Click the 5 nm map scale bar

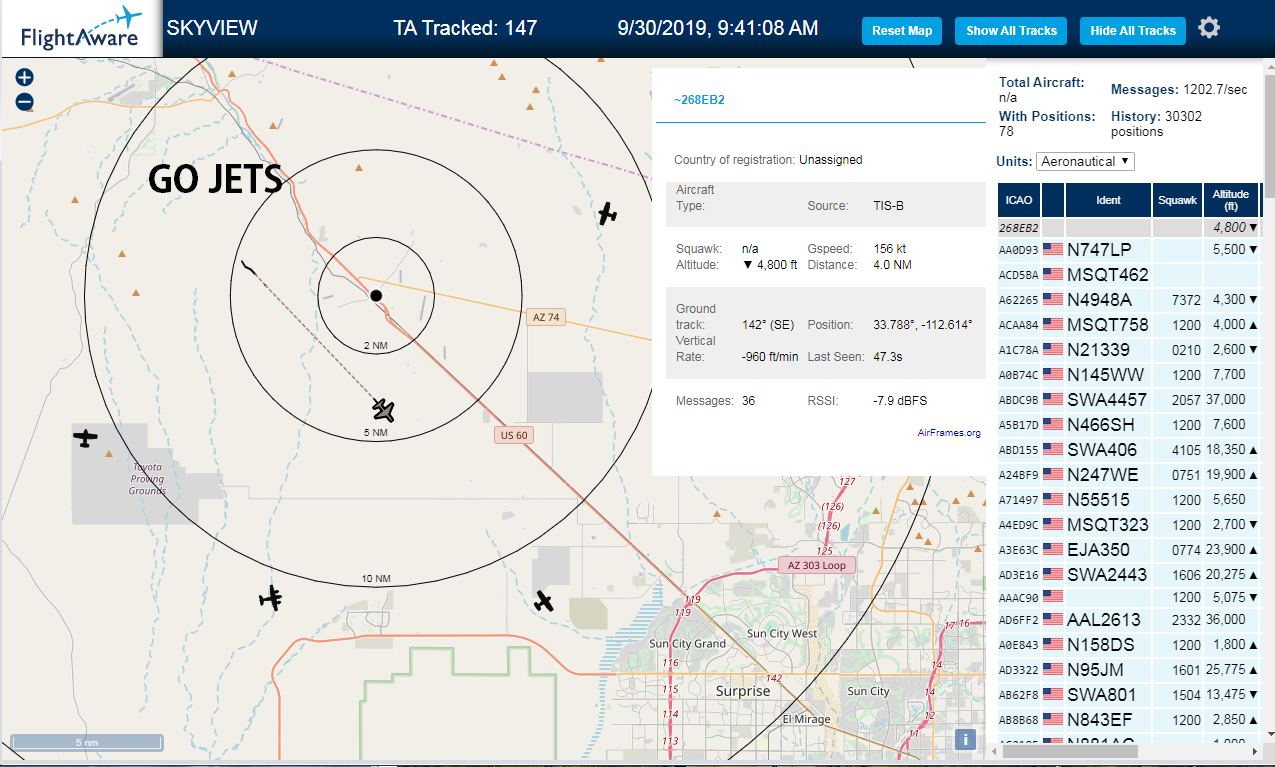[86, 742]
